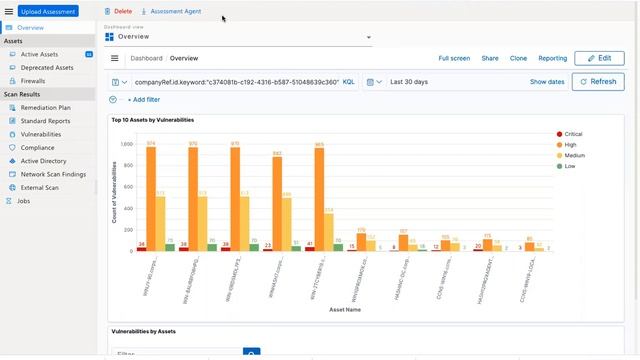This screenshot has width=640, height=360.
Task: Click the Network Scan Findings icon
Action: click(12, 174)
